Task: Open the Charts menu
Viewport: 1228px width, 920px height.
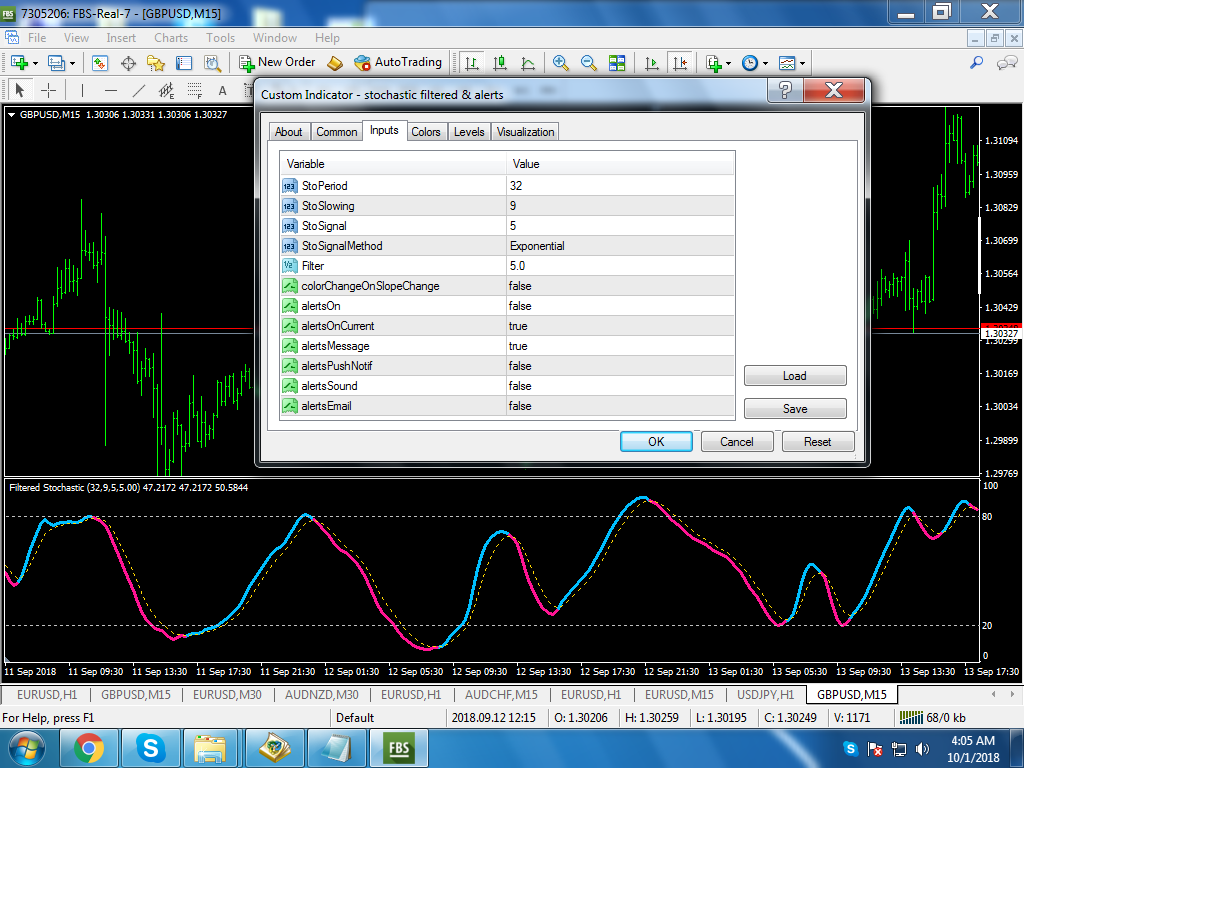Action: click(171, 38)
